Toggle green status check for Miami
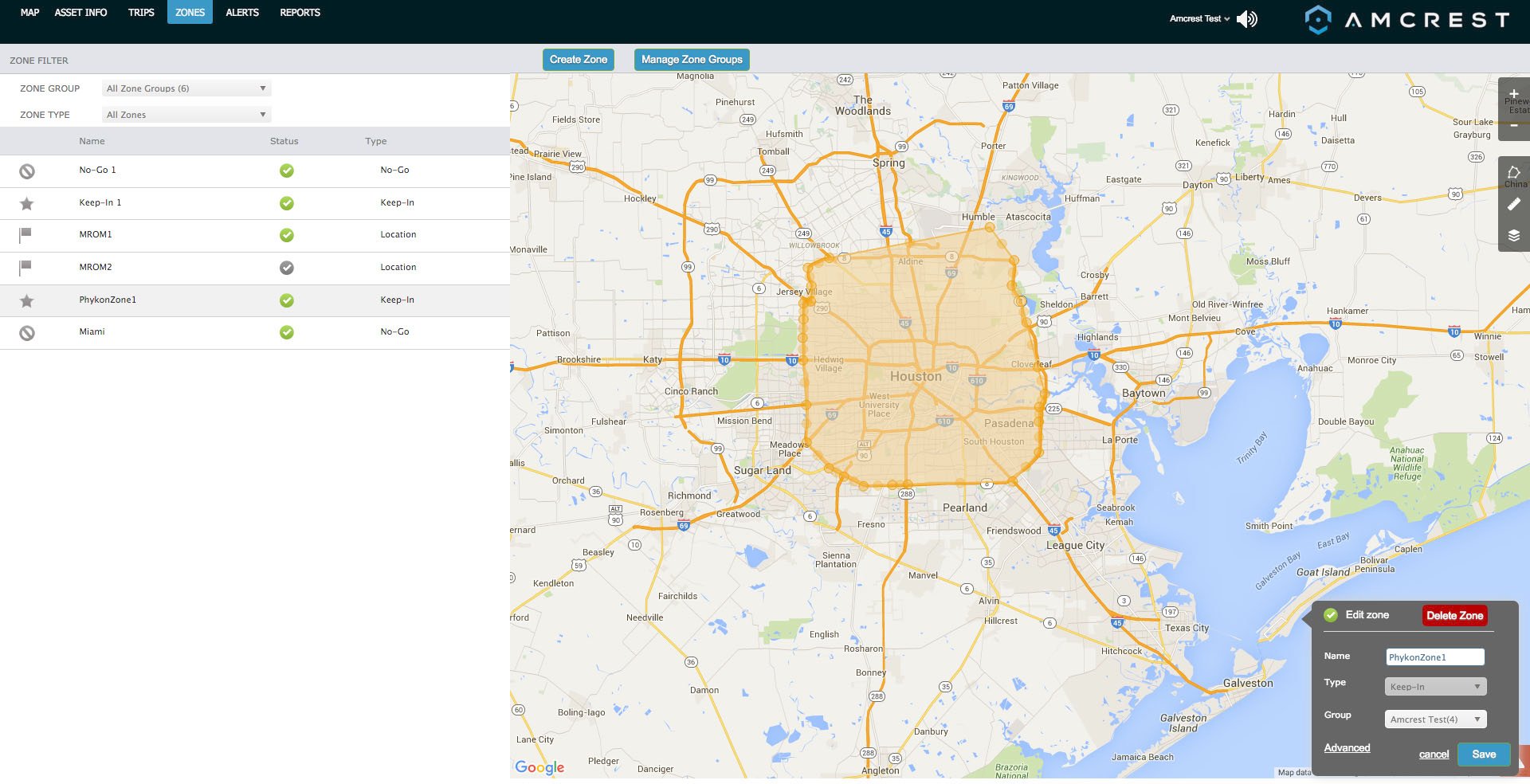The width and height of the screenshot is (1530, 784). tap(287, 332)
